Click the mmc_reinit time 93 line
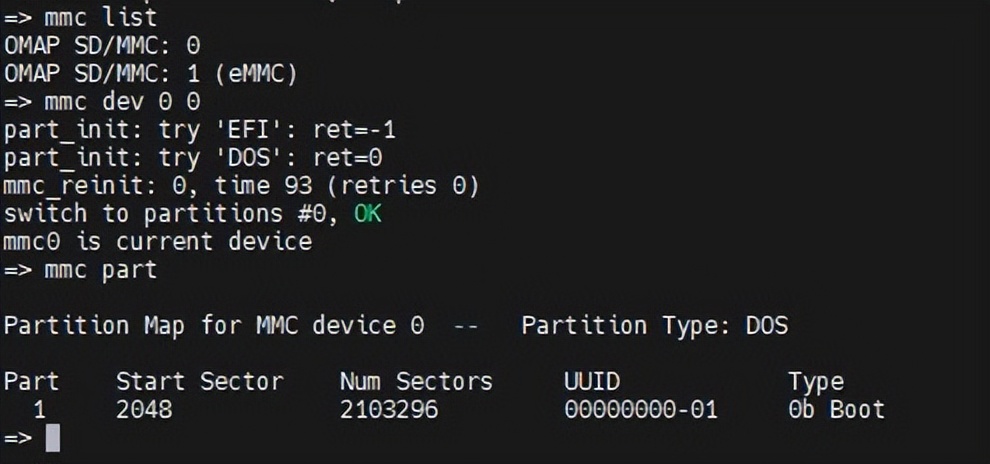 point(242,185)
